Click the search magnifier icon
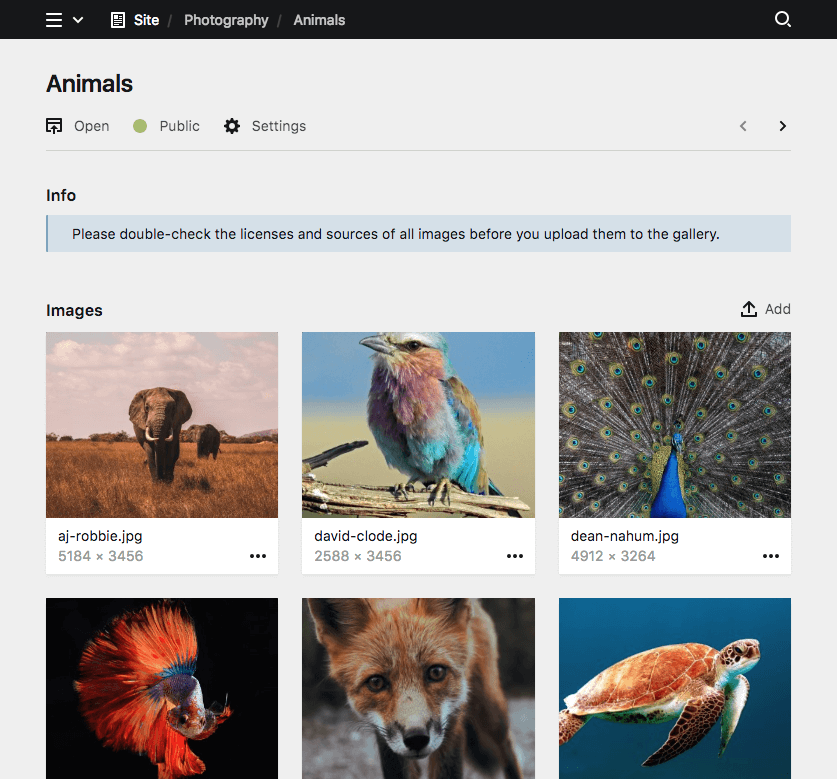This screenshot has height=779, width=837. click(x=783, y=20)
